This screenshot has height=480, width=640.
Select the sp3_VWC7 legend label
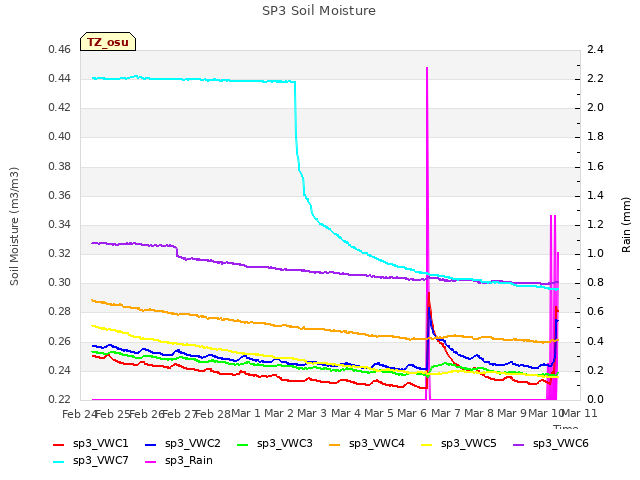pos(100,461)
